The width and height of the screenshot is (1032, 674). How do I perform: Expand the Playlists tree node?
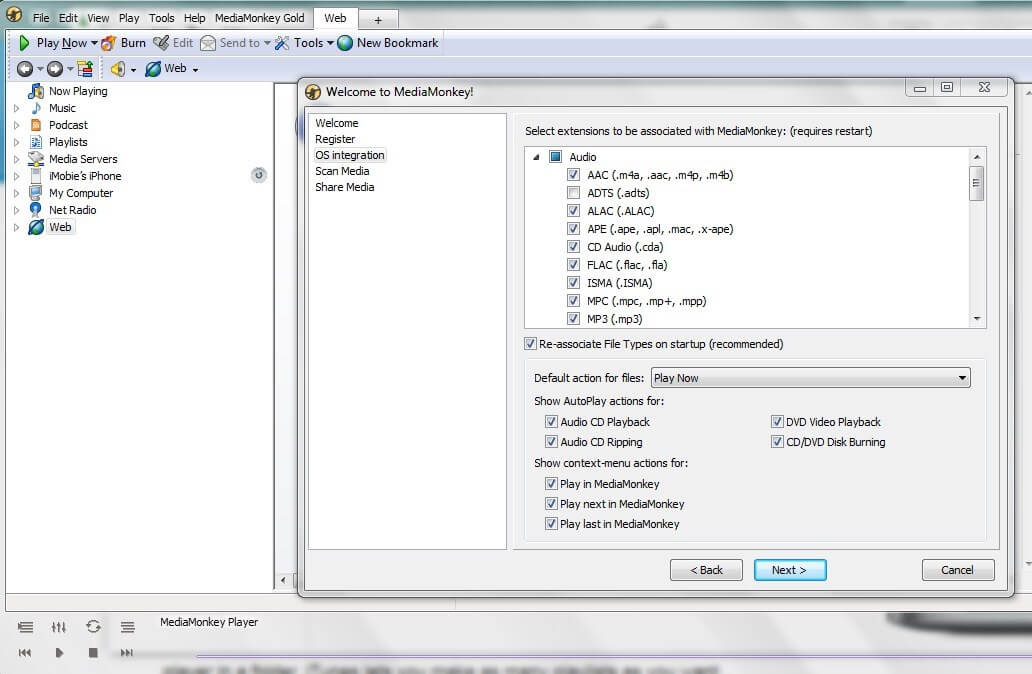[x=16, y=142]
